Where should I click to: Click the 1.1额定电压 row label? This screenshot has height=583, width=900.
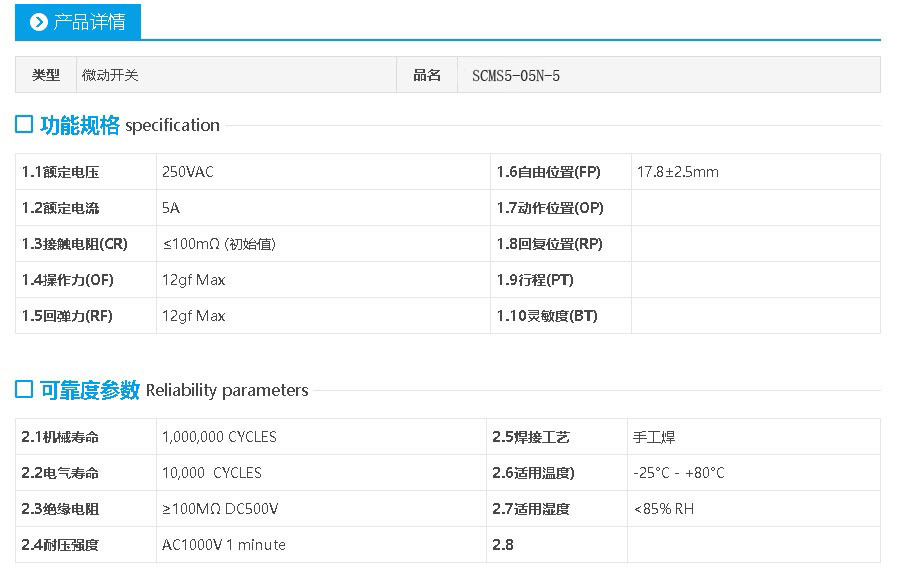(x=61, y=172)
